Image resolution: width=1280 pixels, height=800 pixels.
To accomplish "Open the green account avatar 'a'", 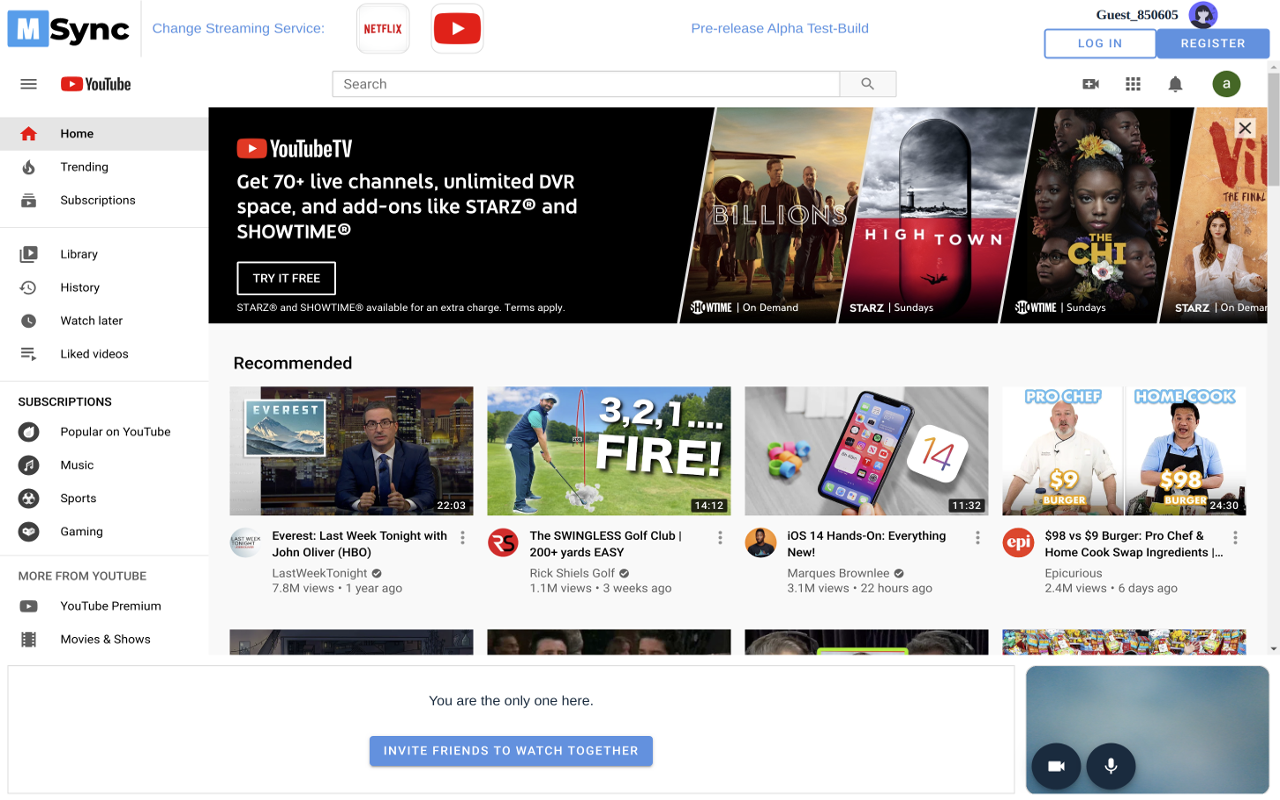I will click(x=1227, y=84).
